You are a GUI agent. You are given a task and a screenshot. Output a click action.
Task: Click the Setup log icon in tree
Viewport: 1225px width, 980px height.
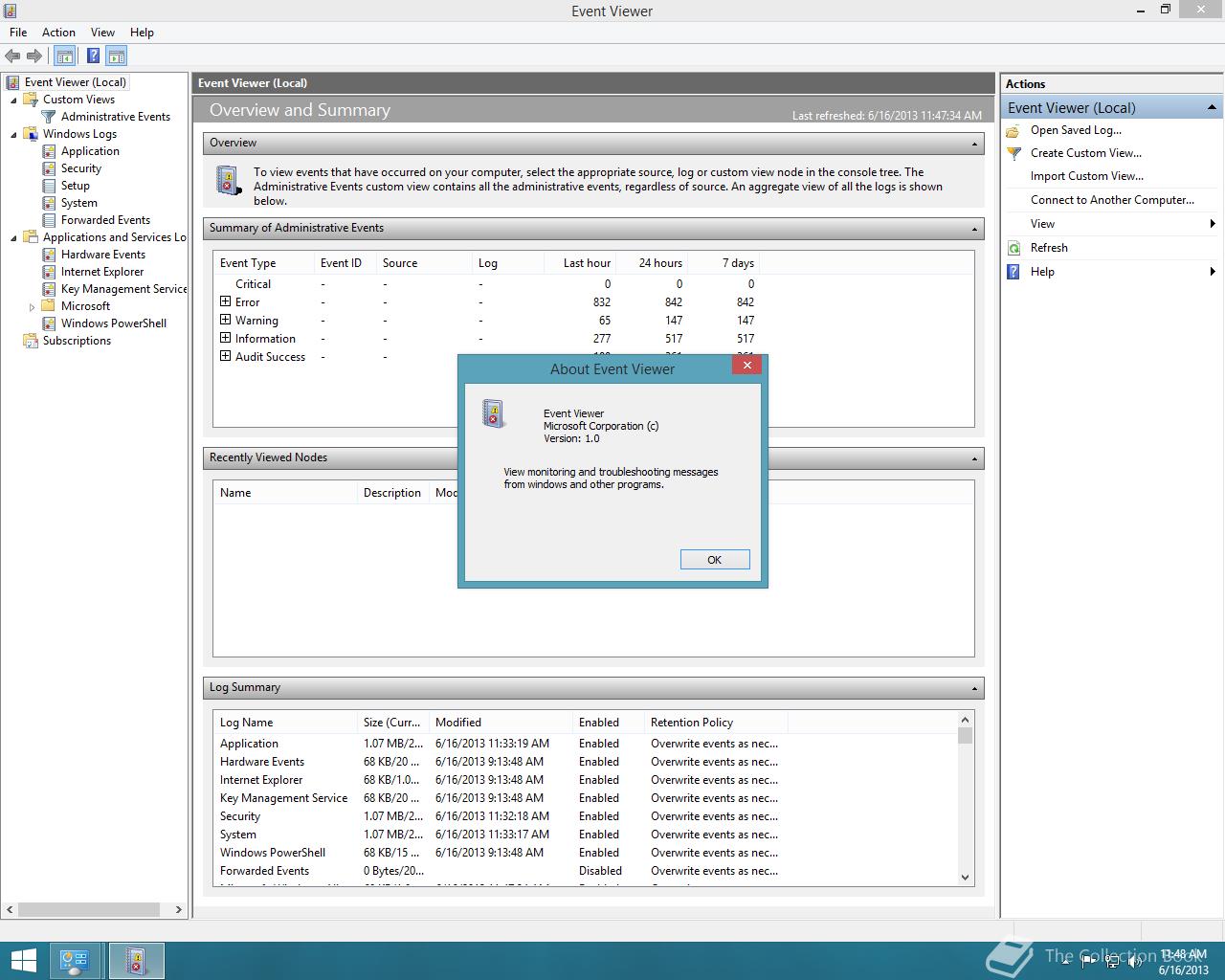[49, 186]
